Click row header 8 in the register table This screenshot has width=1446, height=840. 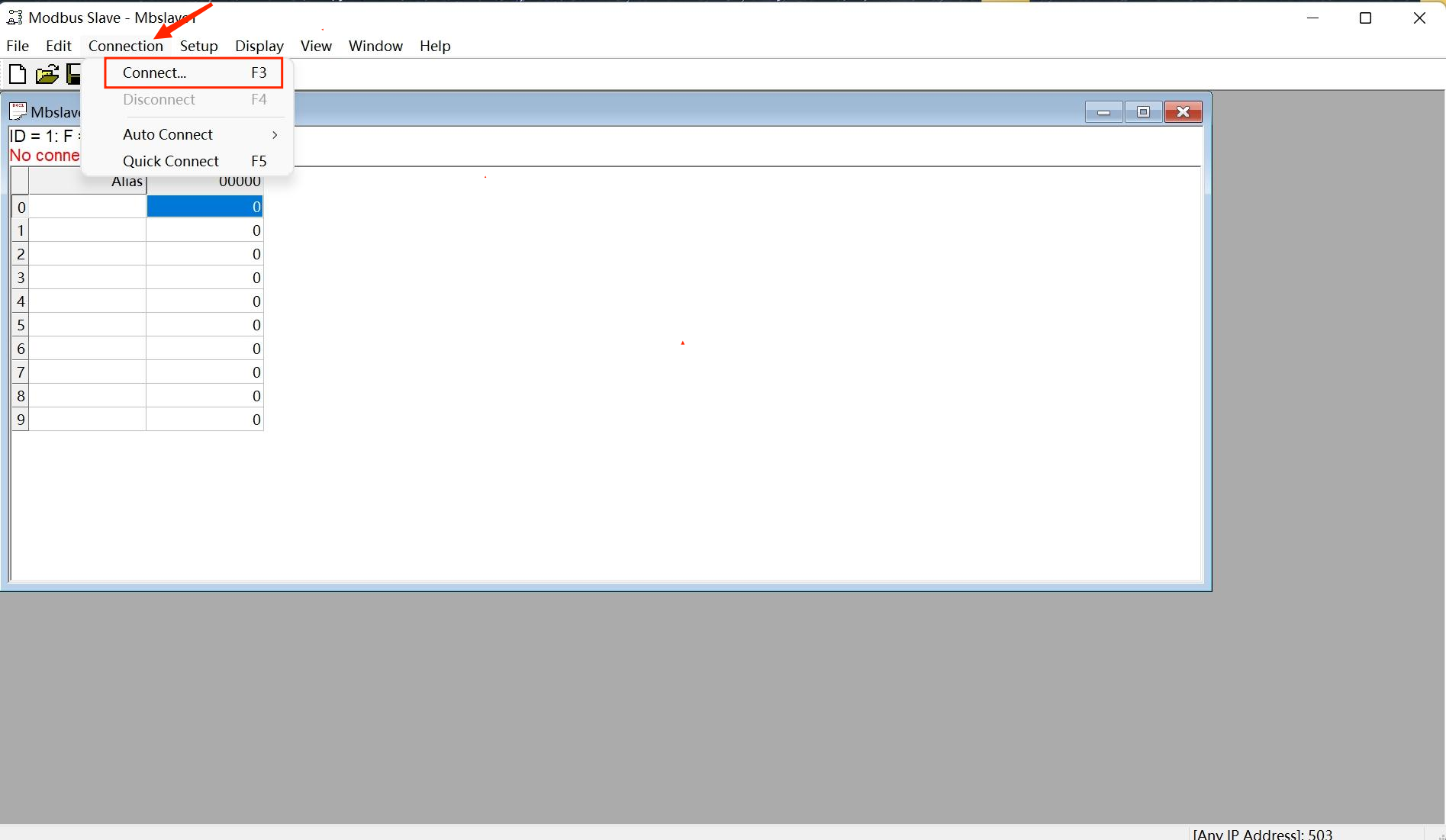coord(21,396)
